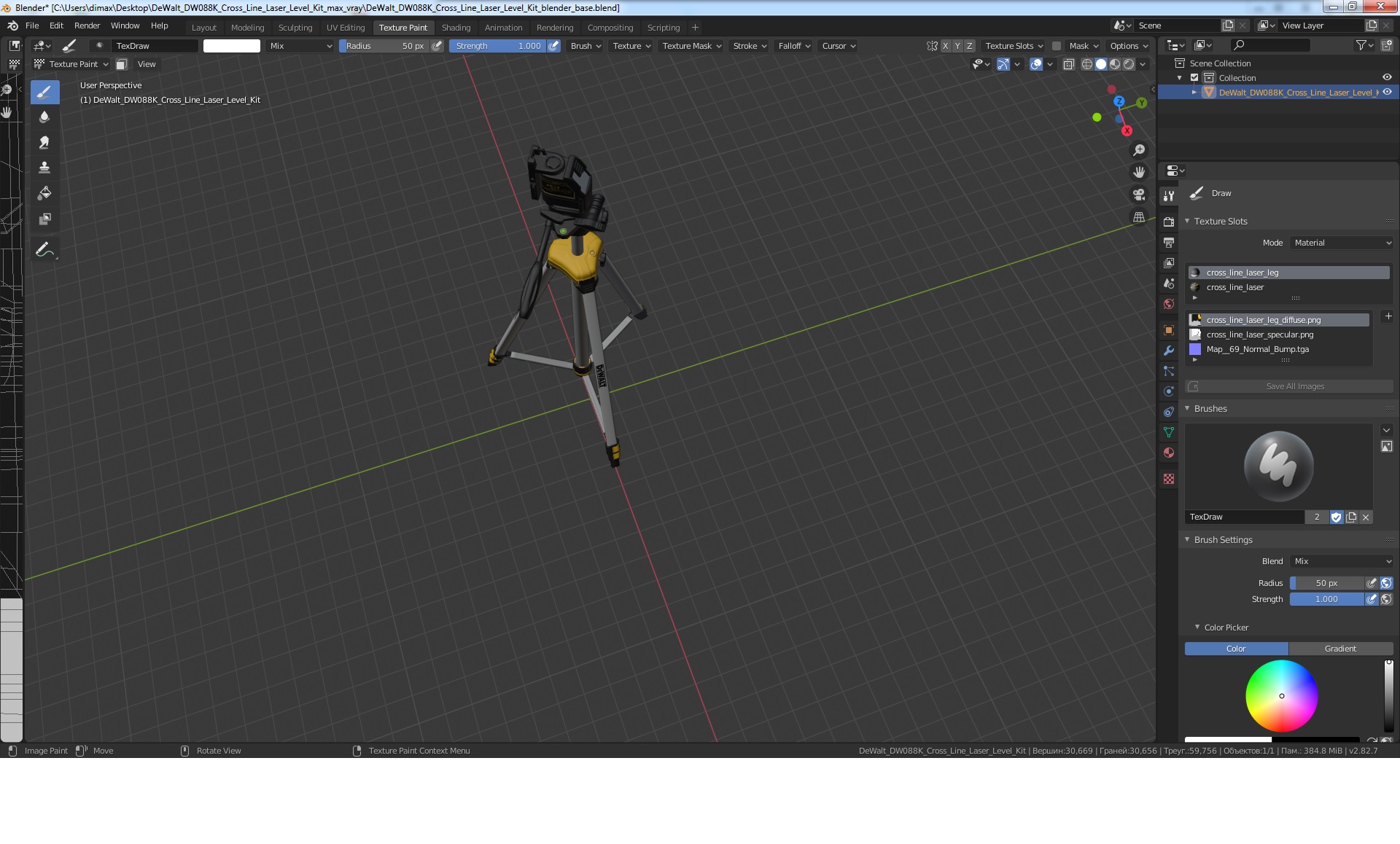The width and height of the screenshot is (1400, 844).
Task: Toggle strength pressure sensitivity in header
Action: pos(554,45)
